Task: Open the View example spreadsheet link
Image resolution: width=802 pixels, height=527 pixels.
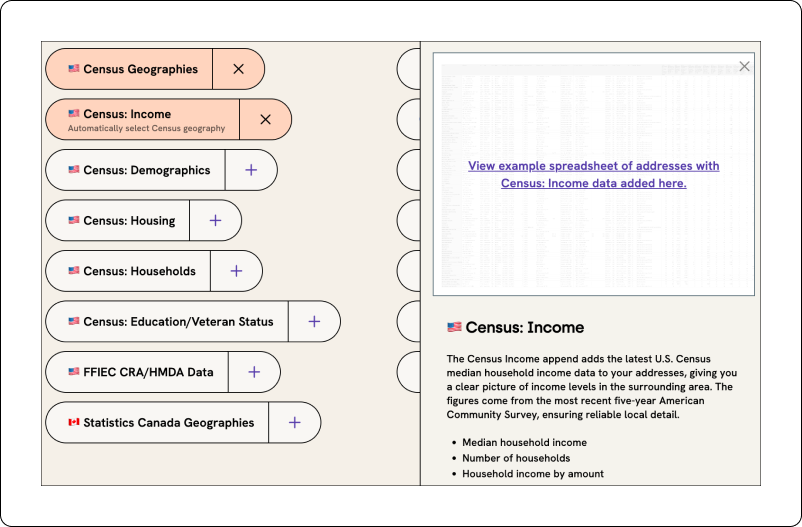Action: pyautogui.click(x=593, y=174)
